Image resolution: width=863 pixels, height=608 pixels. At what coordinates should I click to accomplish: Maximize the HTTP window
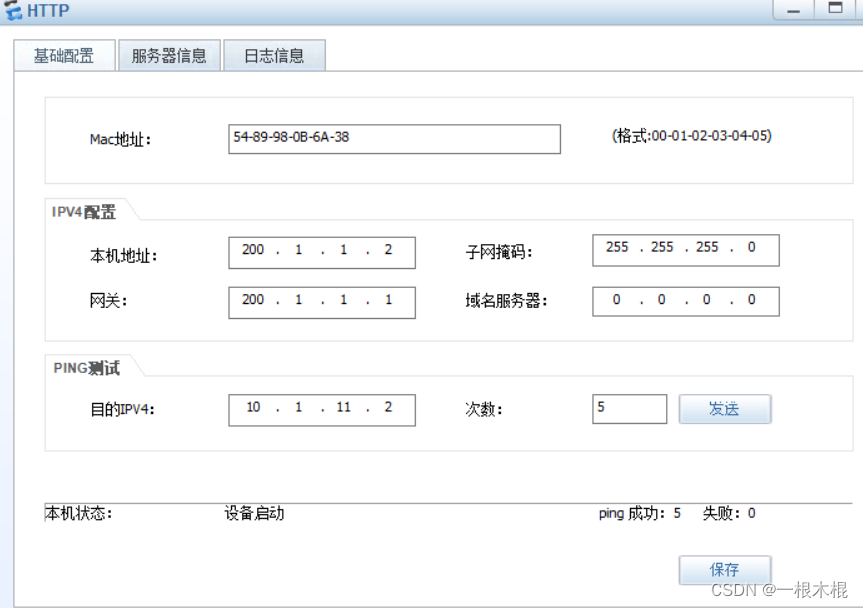[835, 9]
